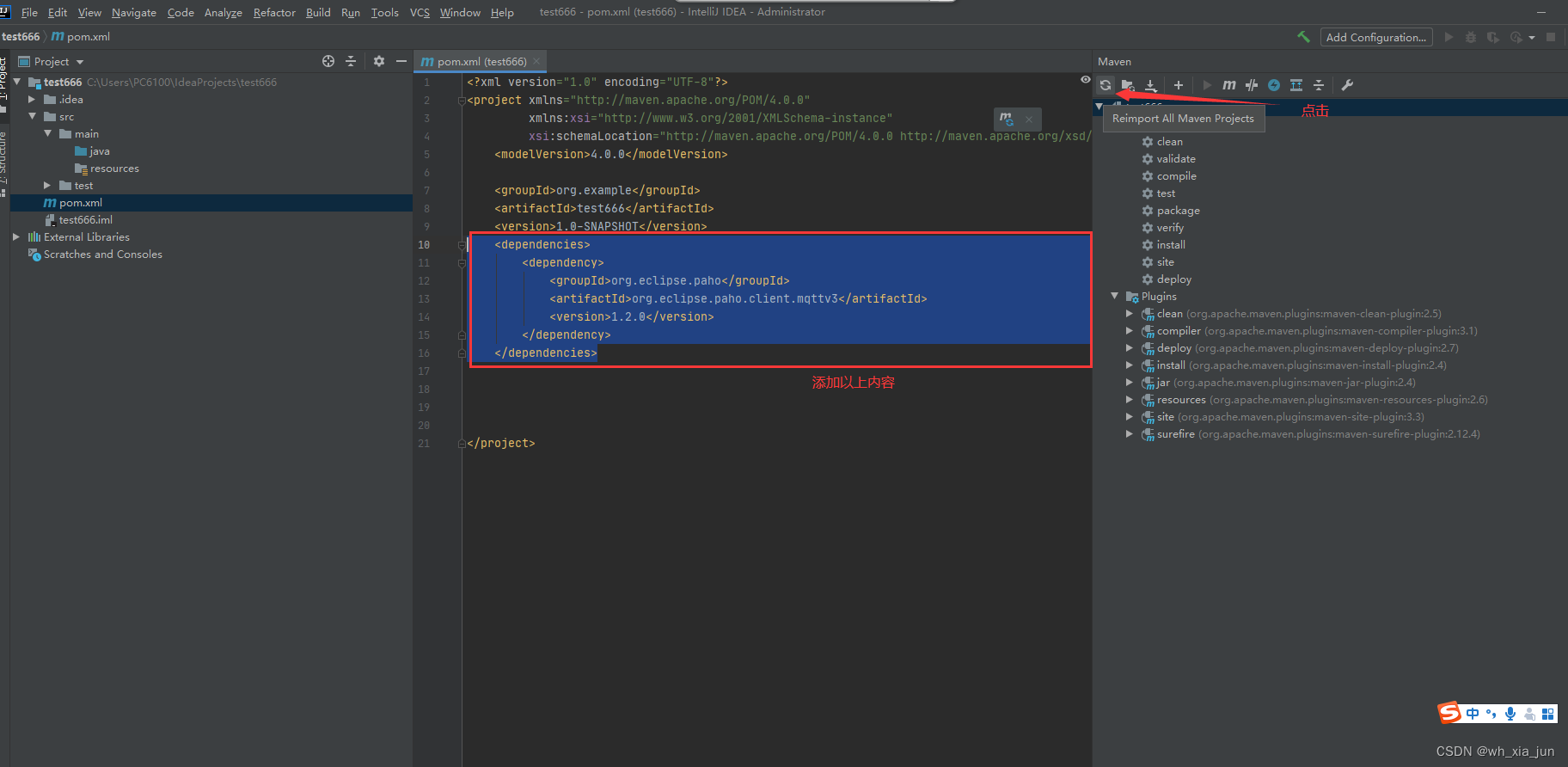The image size is (1568, 767).
Task: Expand the compiler plugin node
Action: [1130, 331]
